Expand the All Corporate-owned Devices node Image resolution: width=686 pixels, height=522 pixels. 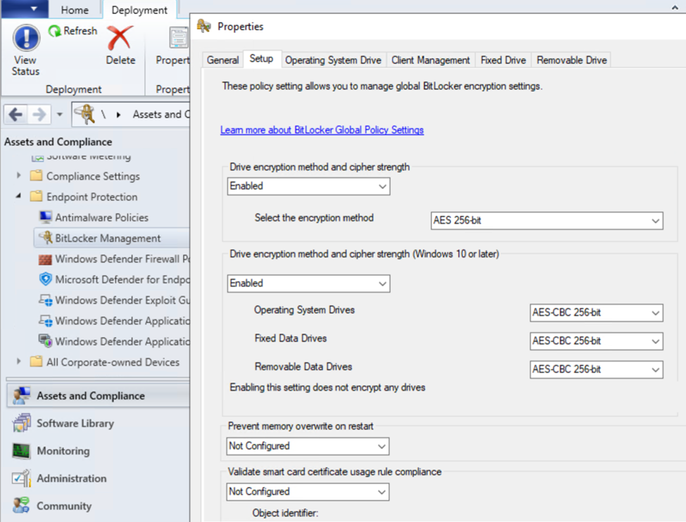(x=18, y=361)
